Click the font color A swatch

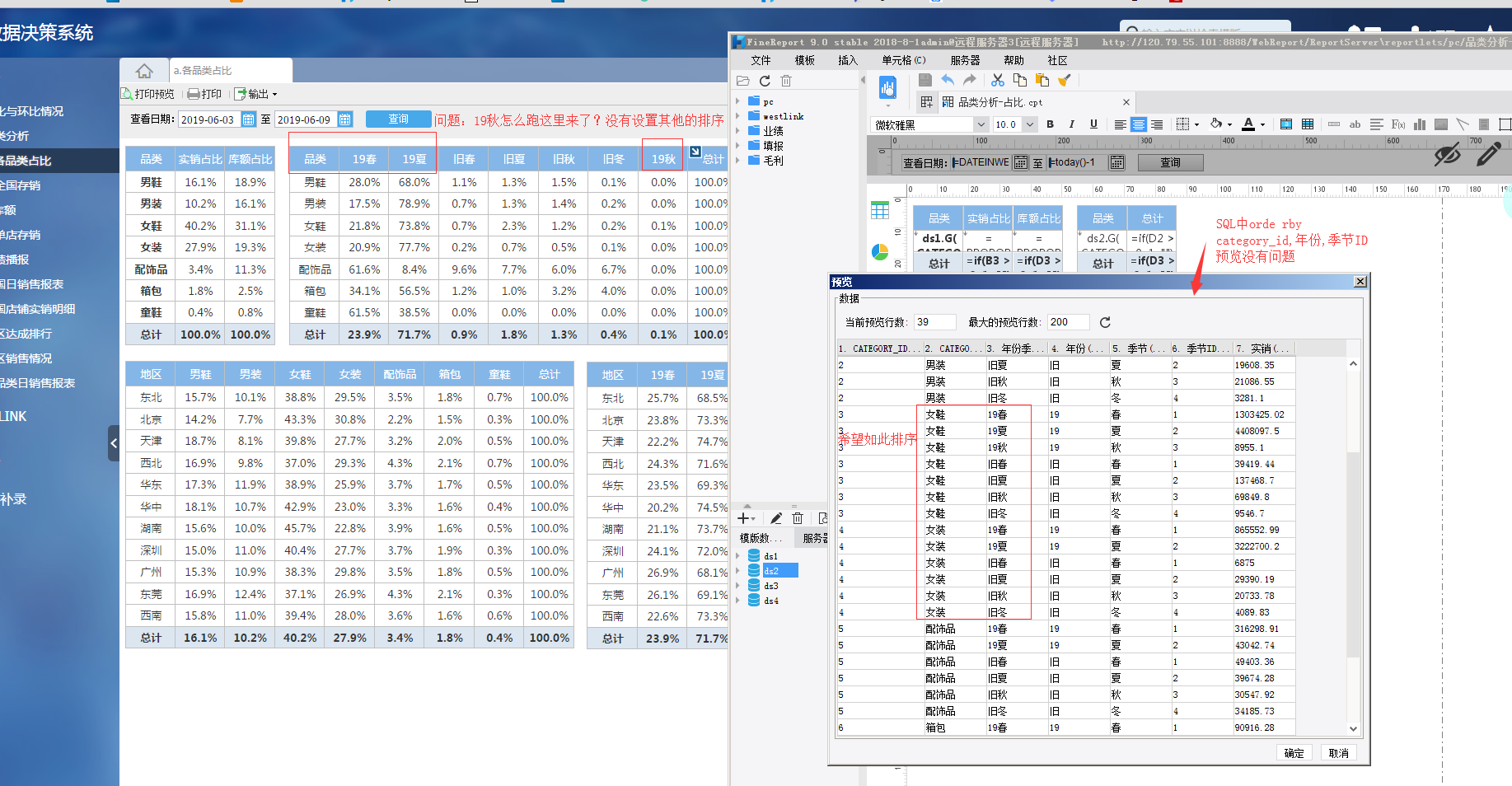point(1248,124)
